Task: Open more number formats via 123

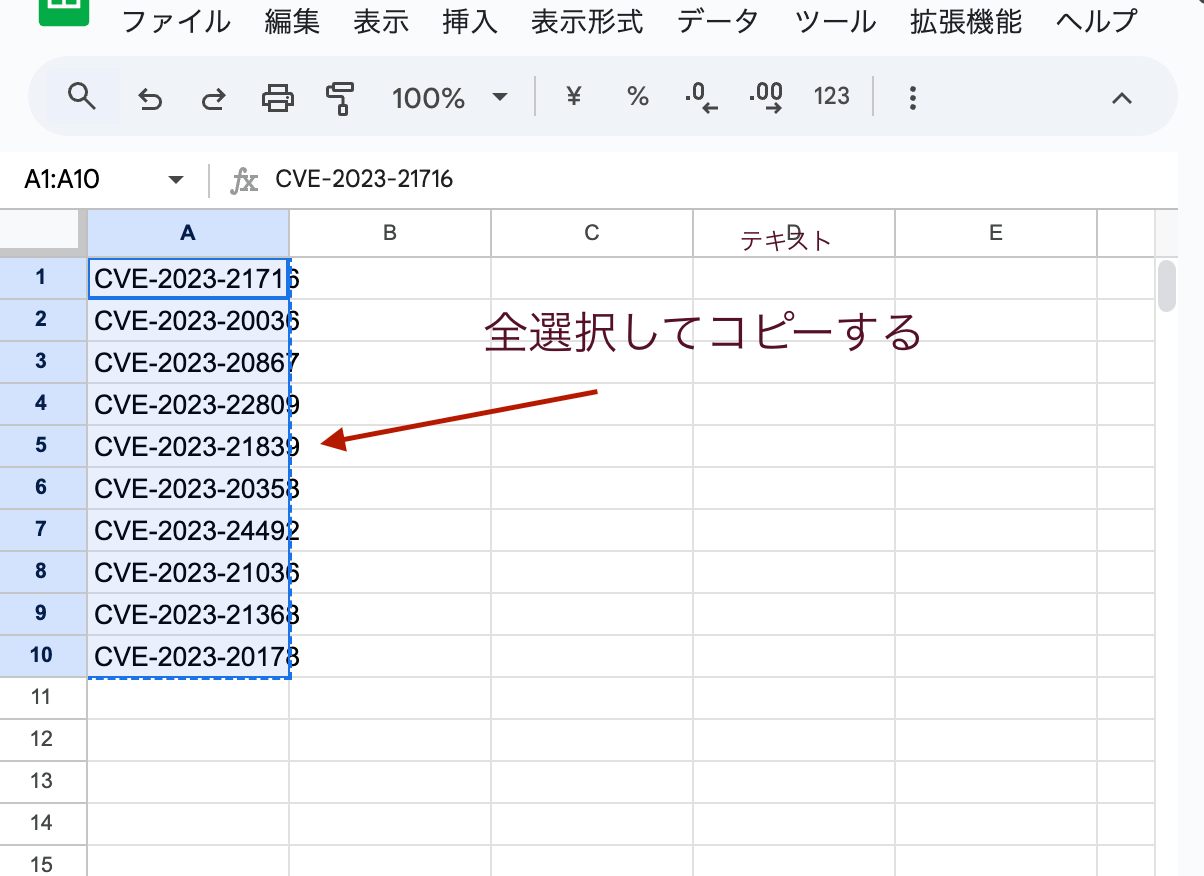Action: (x=831, y=97)
